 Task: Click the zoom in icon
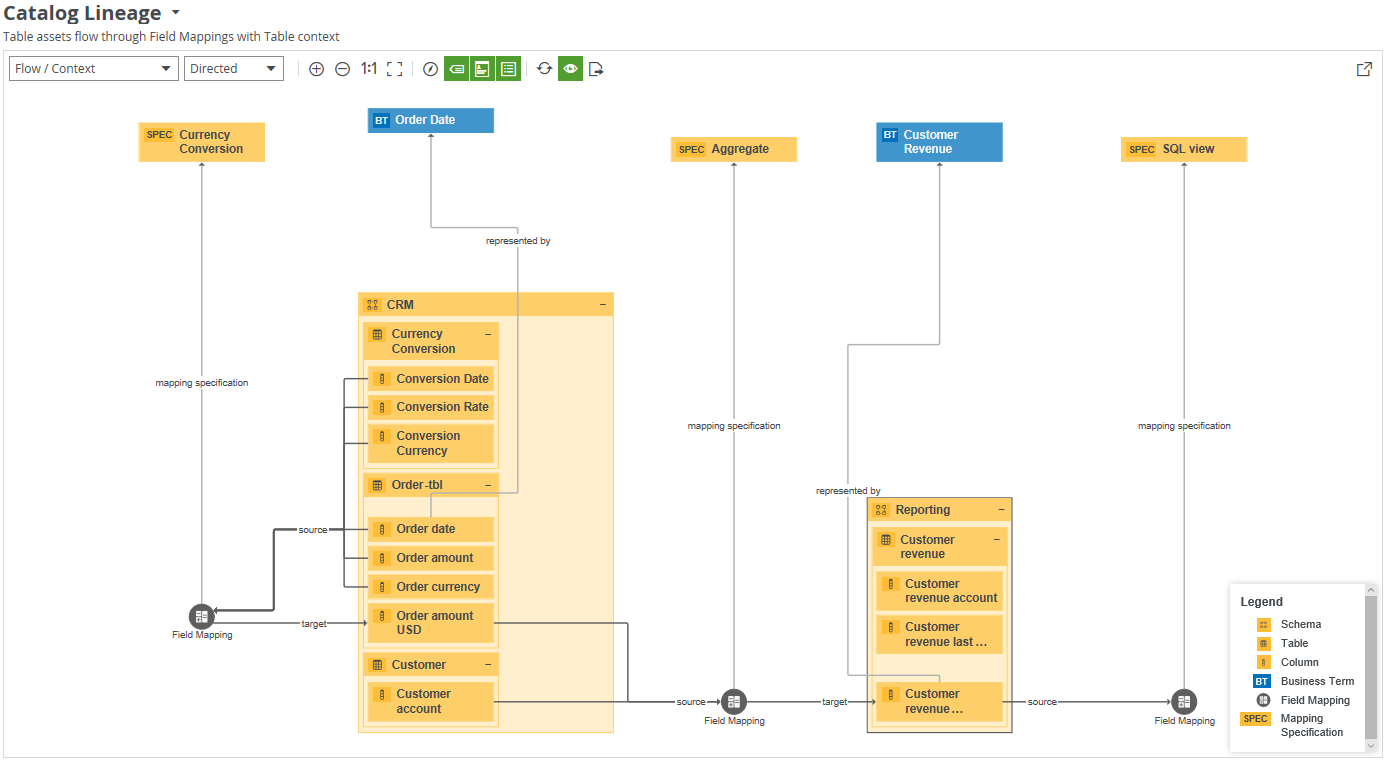click(316, 69)
